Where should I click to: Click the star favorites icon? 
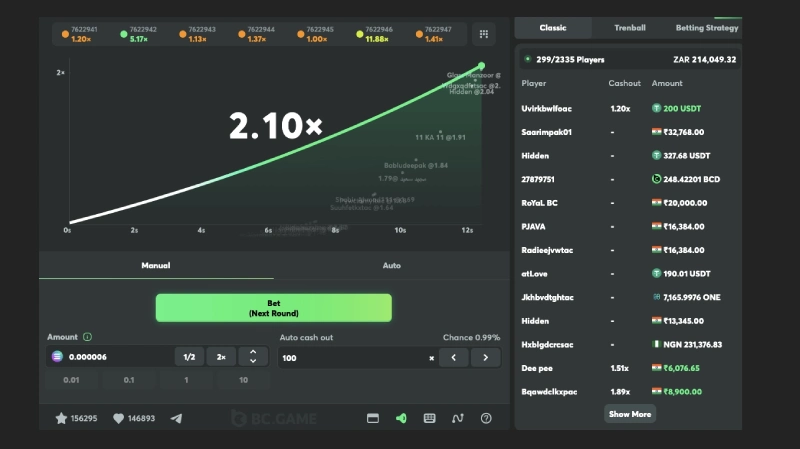coord(60,419)
